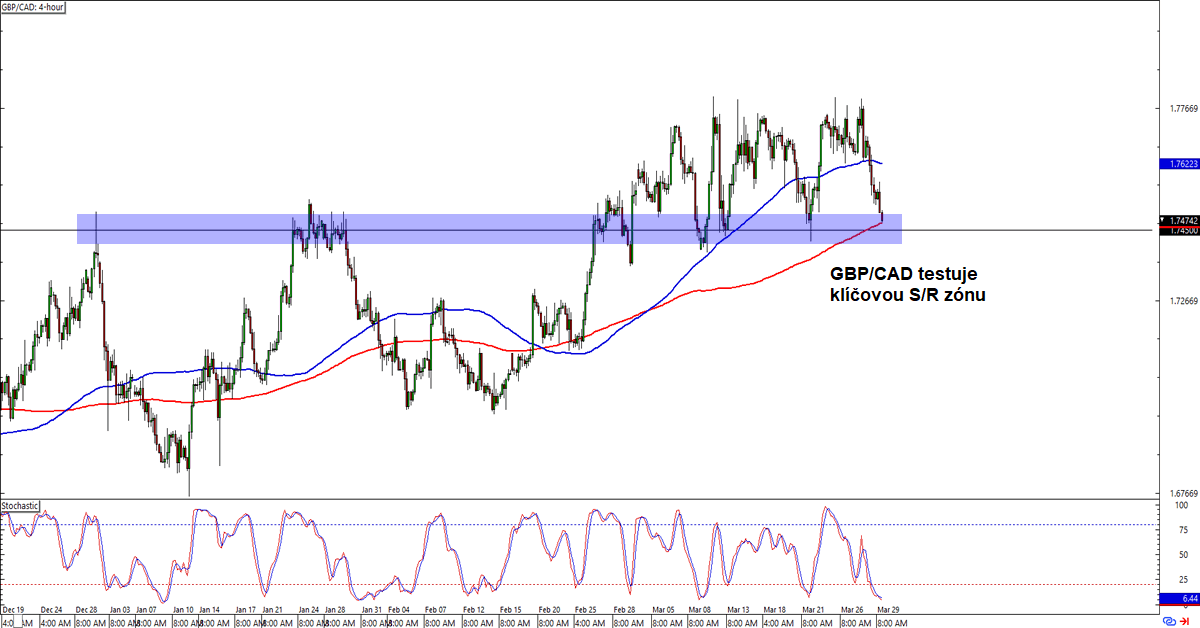This screenshot has height=628, width=1200.
Task: Click the Mar 05 date label
Action: (663, 609)
